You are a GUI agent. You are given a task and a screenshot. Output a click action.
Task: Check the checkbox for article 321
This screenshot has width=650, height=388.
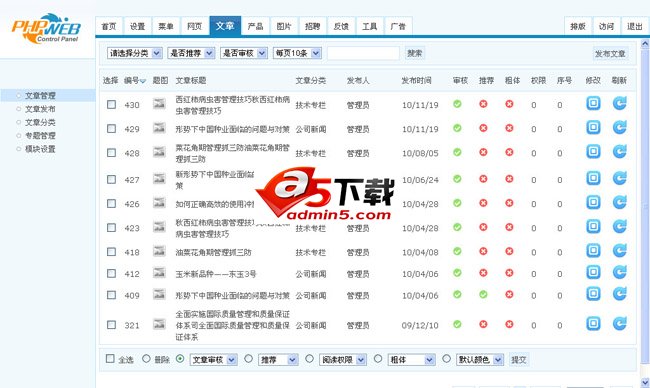pos(112,325)
